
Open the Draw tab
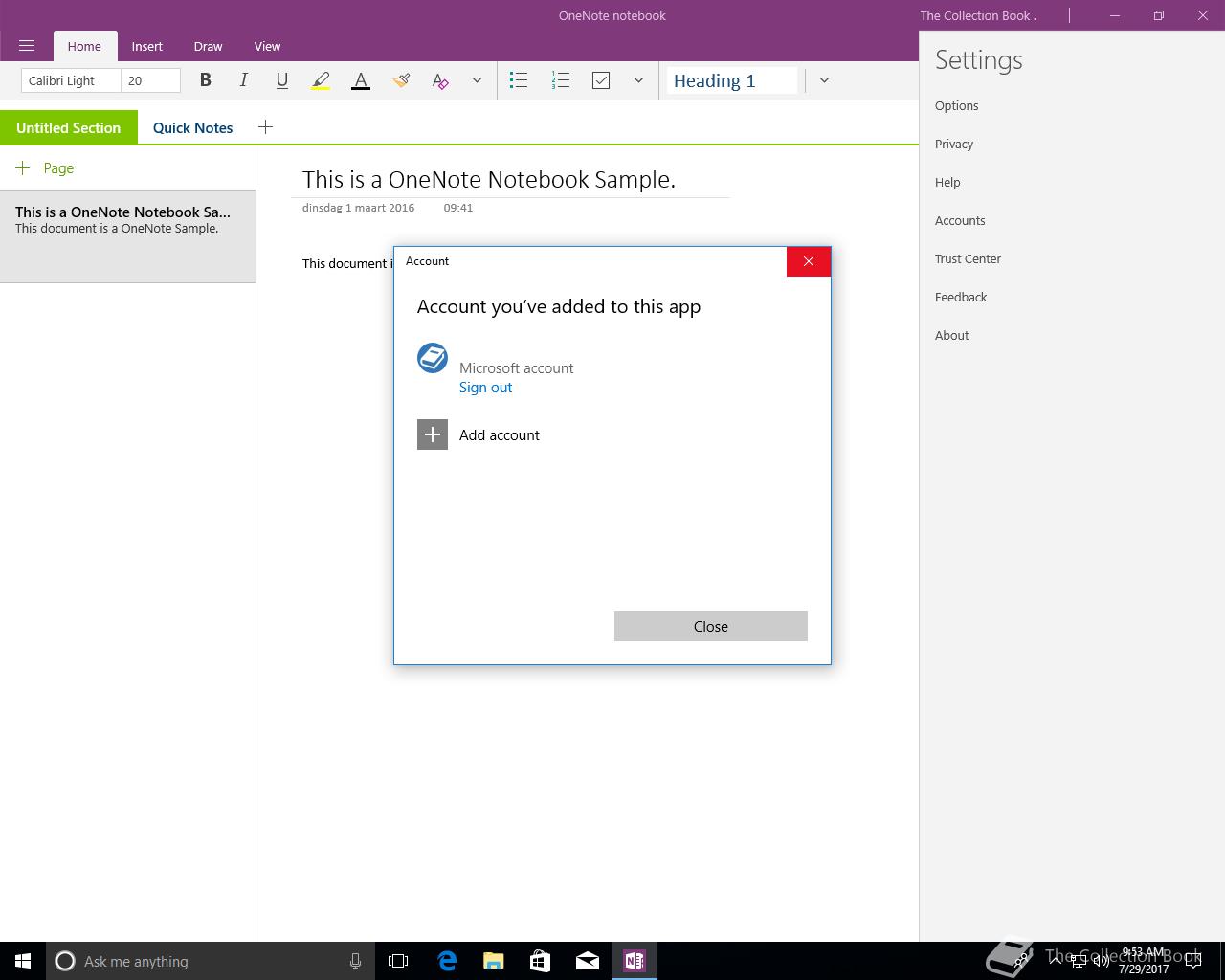(208, 46)
